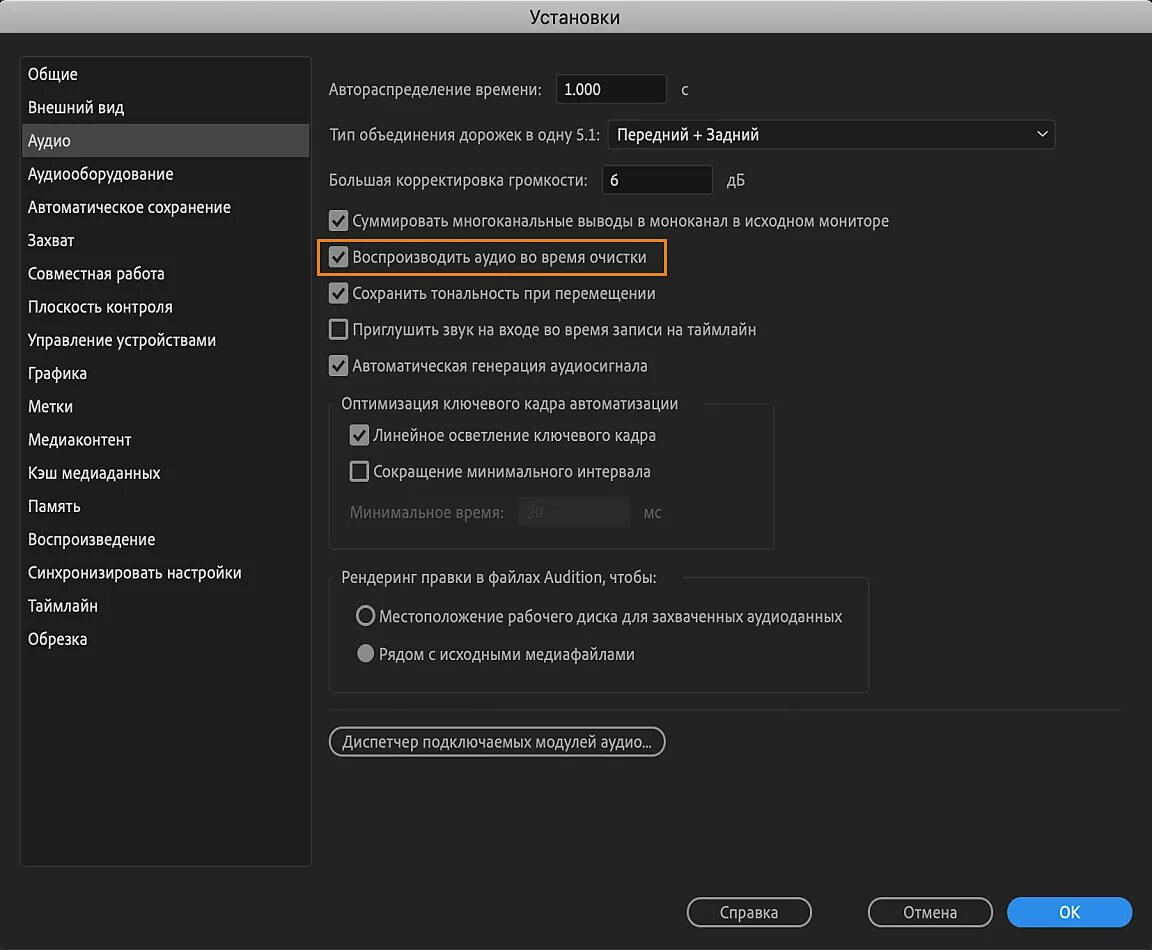The width and height of the screenshot is (1152, 950).
Task: Enable Приглушить звук на входе во время записи
Action: [338, 329]
